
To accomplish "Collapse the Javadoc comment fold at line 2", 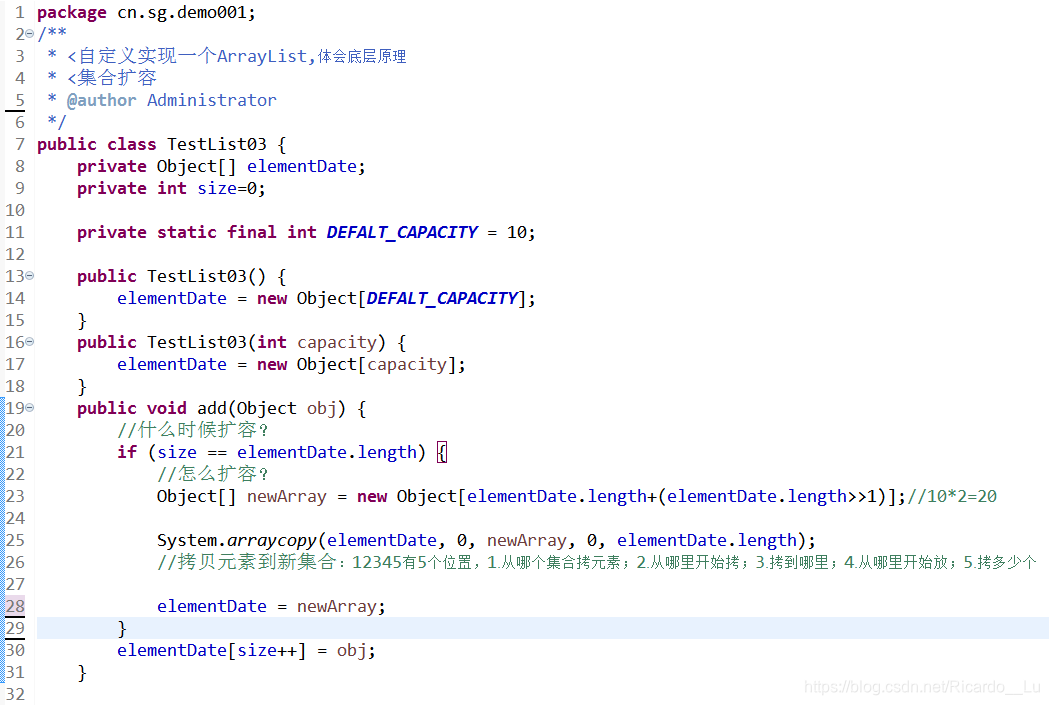I will (x=29, y=34).
